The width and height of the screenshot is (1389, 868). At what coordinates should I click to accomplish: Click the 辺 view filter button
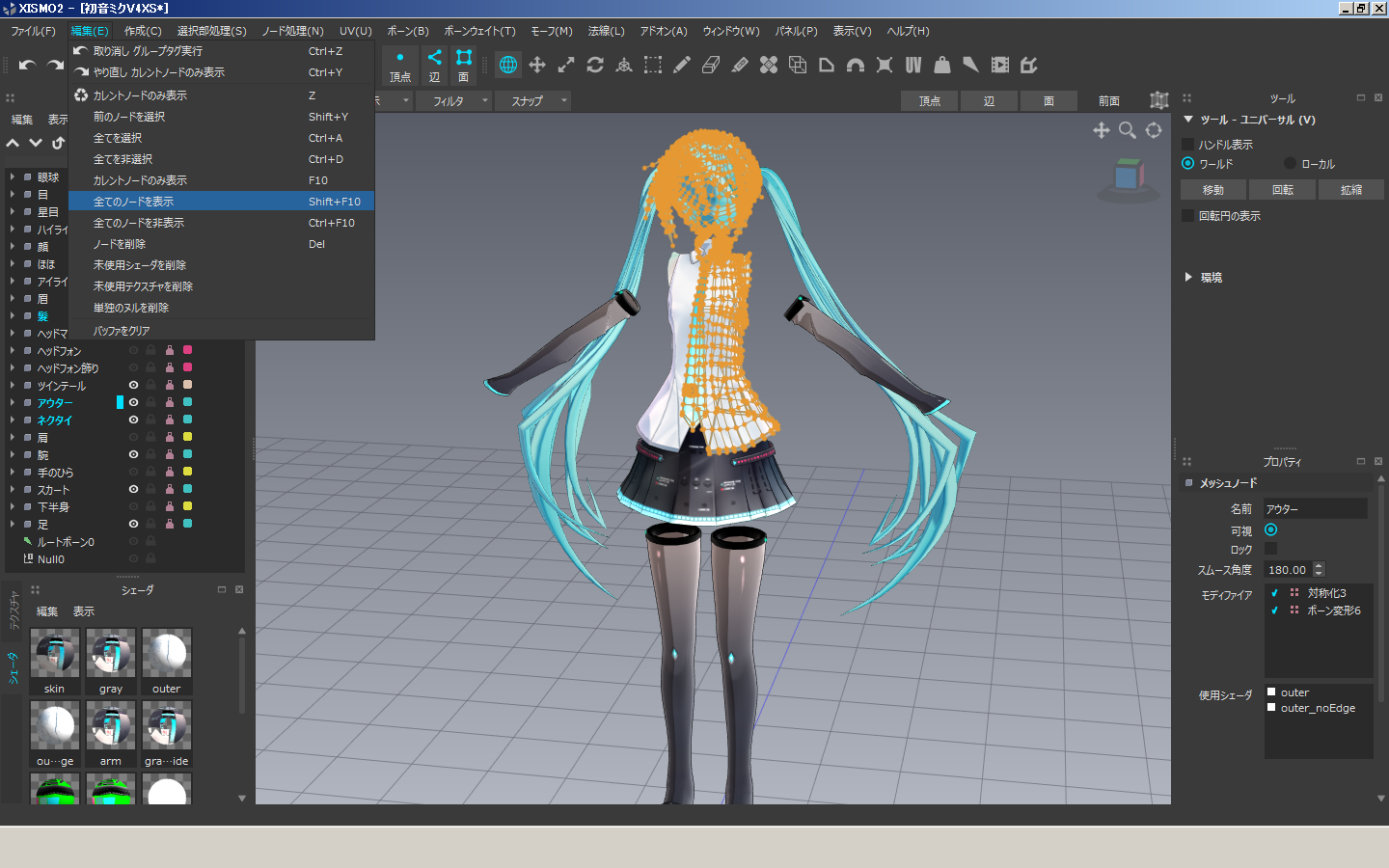coord(989,100)
